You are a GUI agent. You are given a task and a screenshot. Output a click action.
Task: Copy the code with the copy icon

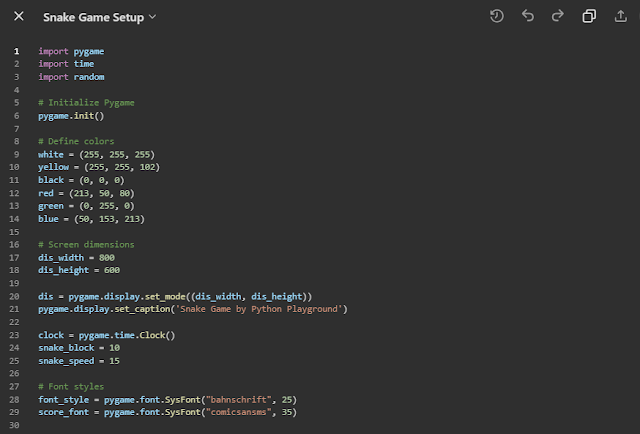tap(589, 16)
